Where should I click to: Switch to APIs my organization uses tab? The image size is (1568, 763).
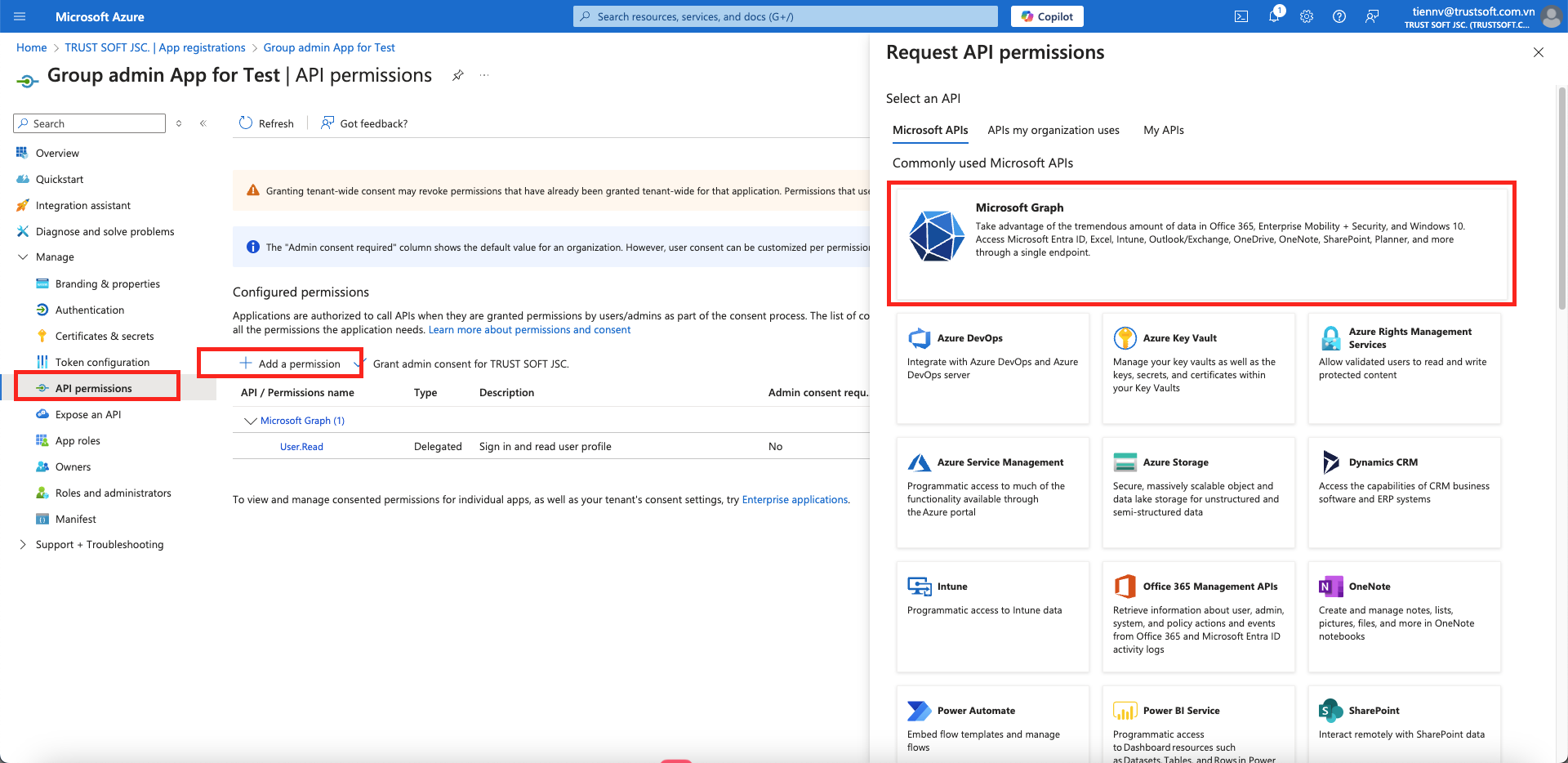pyautogui.click(x=1053, y=130)
